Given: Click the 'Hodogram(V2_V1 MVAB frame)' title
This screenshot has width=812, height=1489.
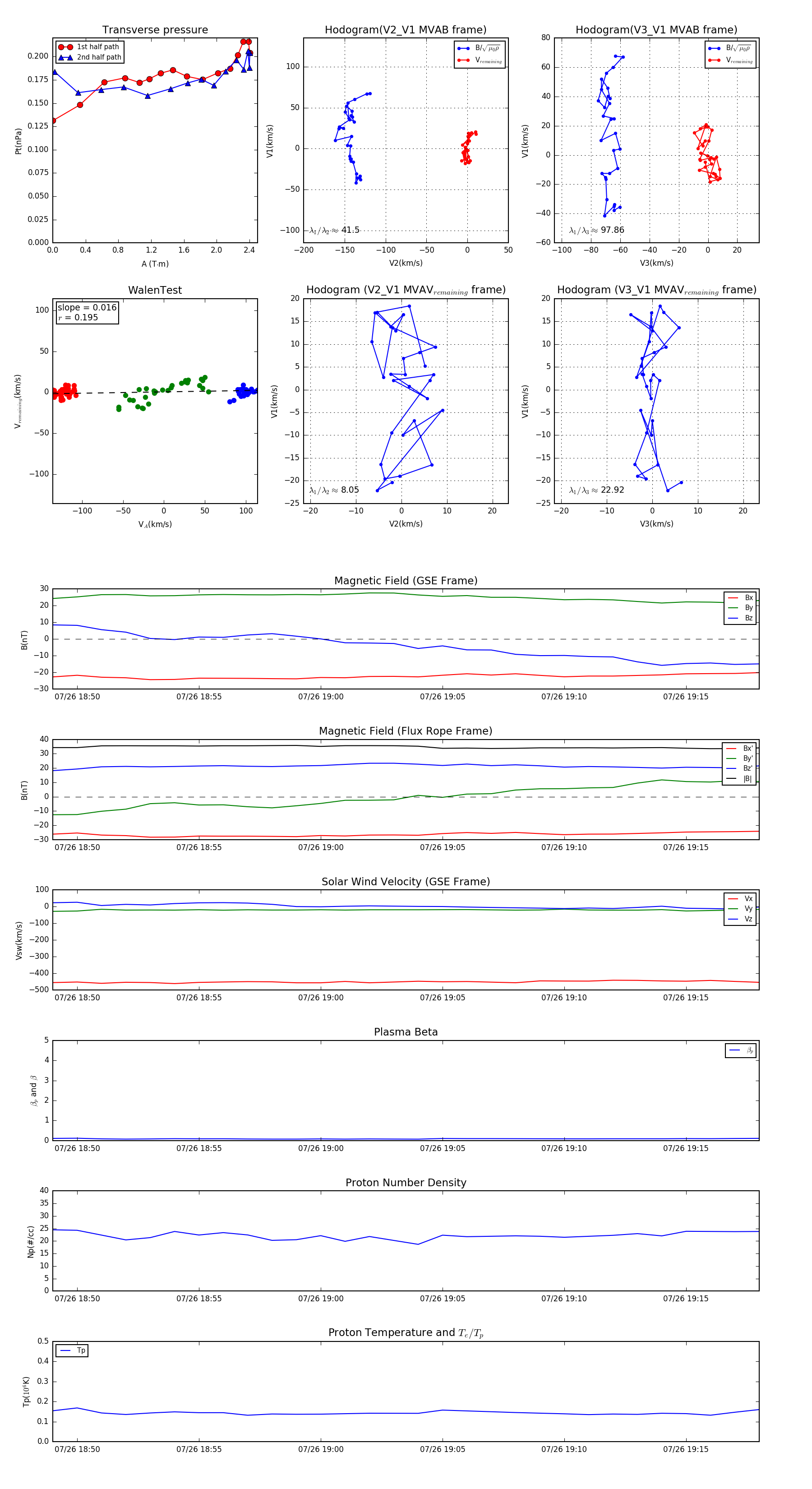Looking at the screenshot, I should pos(405,29).
